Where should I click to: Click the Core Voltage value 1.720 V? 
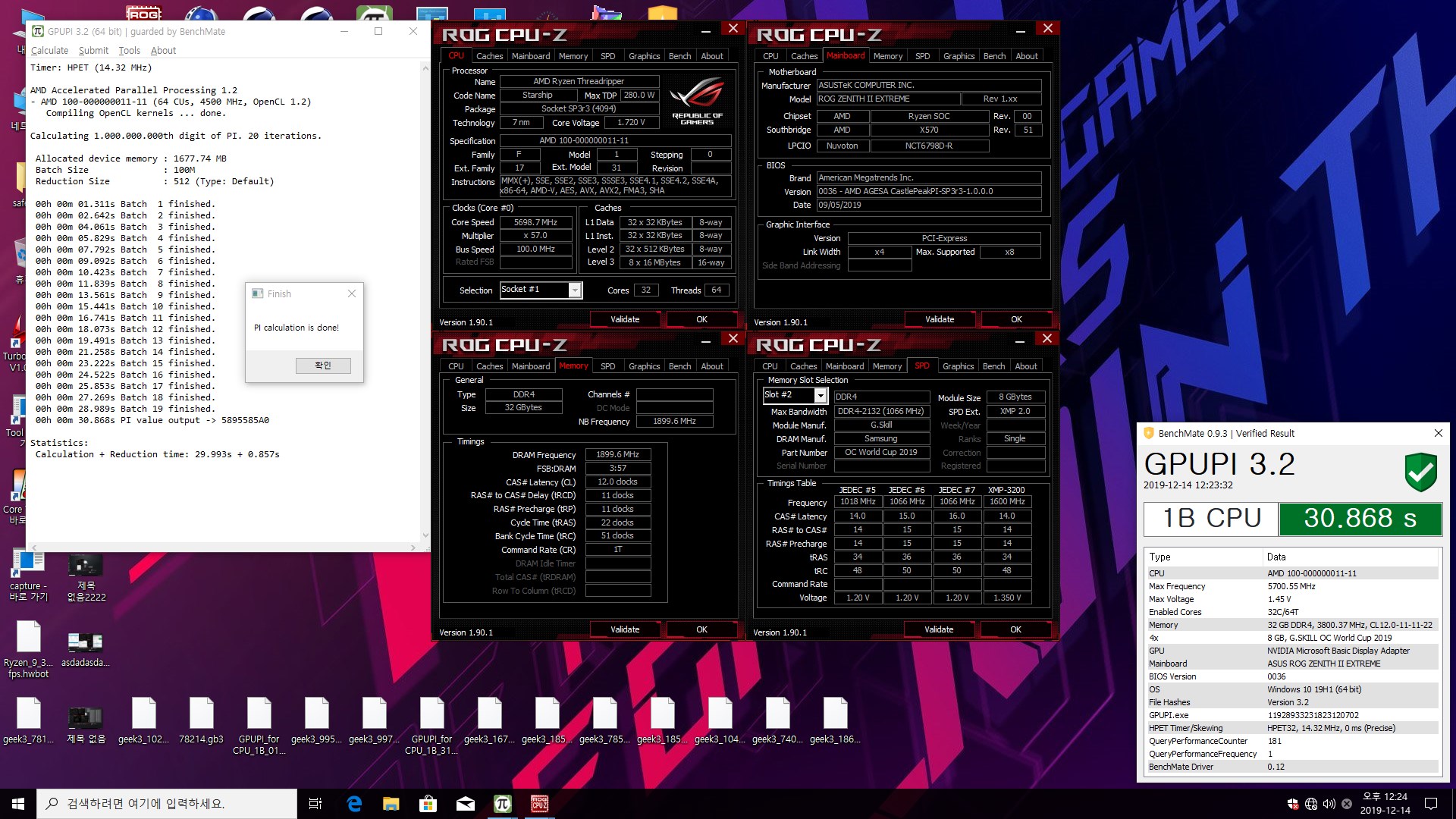pyautogui.click(x=631, y=123)
